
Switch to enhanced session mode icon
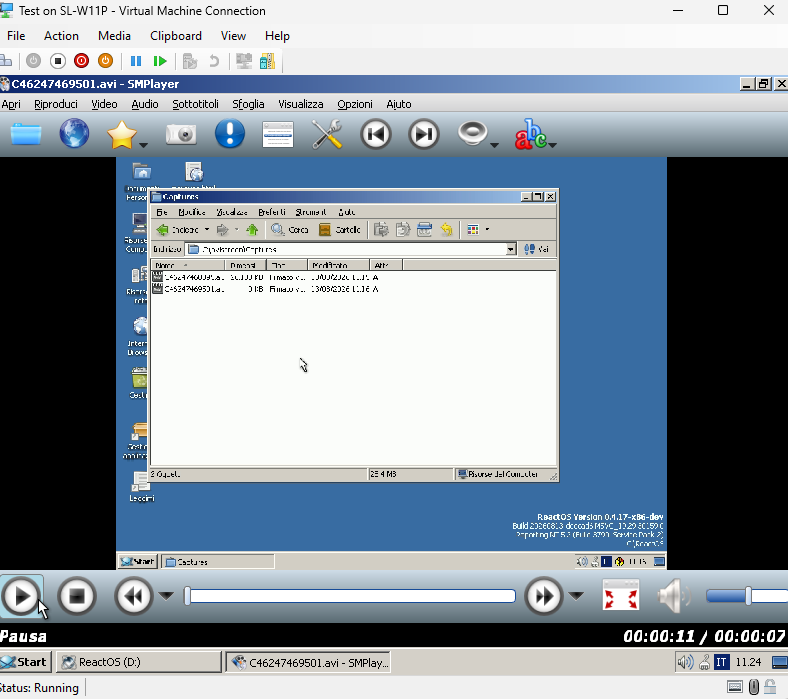pos(244,61)
